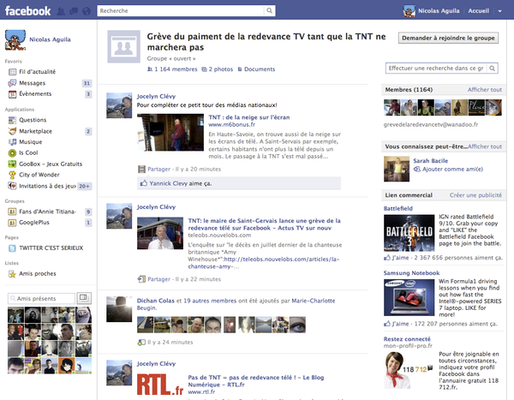Click Partager on the 20 minutes post
The height and width of the screenshot is (400, 514).
[x=159, y=169]
